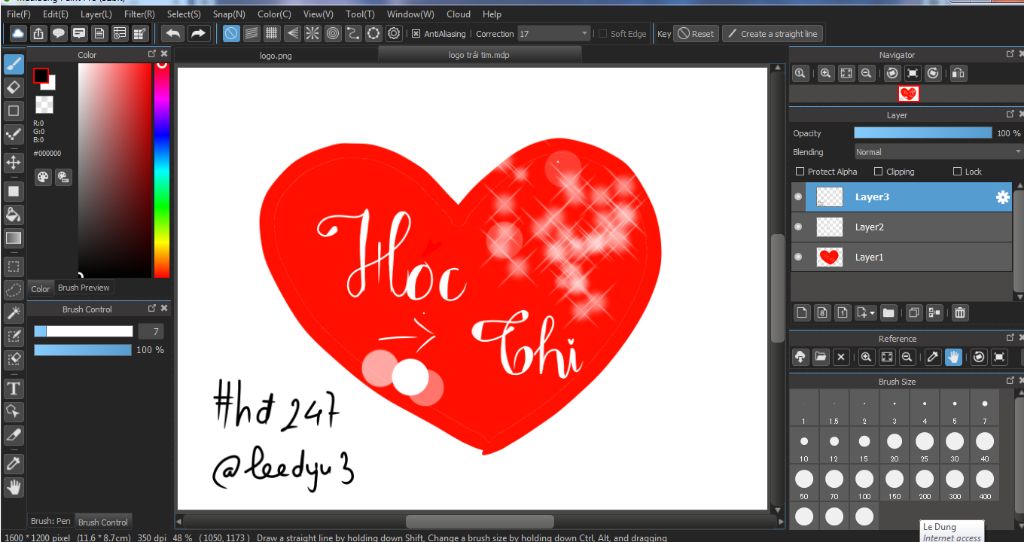Screen dimensions: 1024x542
Task: Open reference image folder icon
Action: point(820,357)
